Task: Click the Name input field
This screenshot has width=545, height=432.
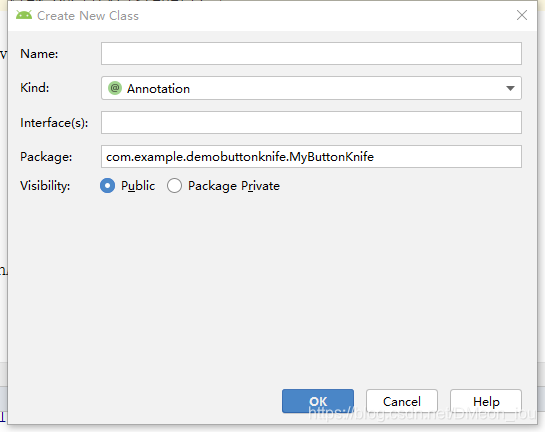Action: [311, 54]
